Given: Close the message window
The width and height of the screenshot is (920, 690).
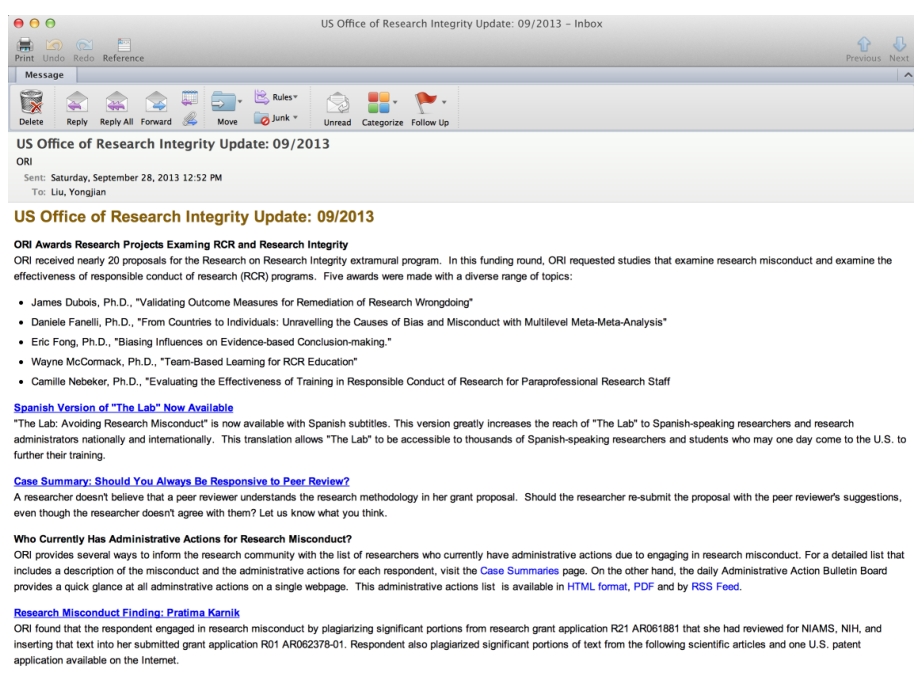Looking at the screenshot, I should tap(19, 23).
